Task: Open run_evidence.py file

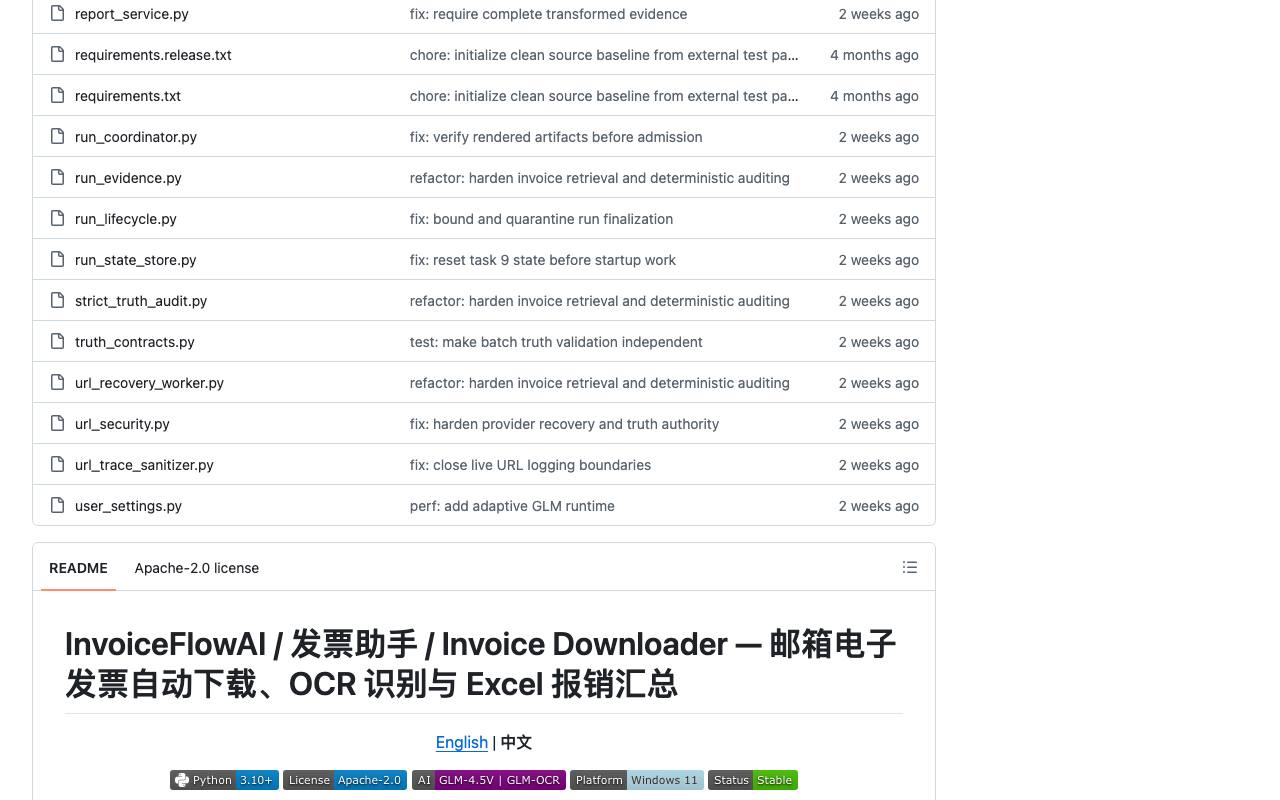Action: [x=128, y=178]
